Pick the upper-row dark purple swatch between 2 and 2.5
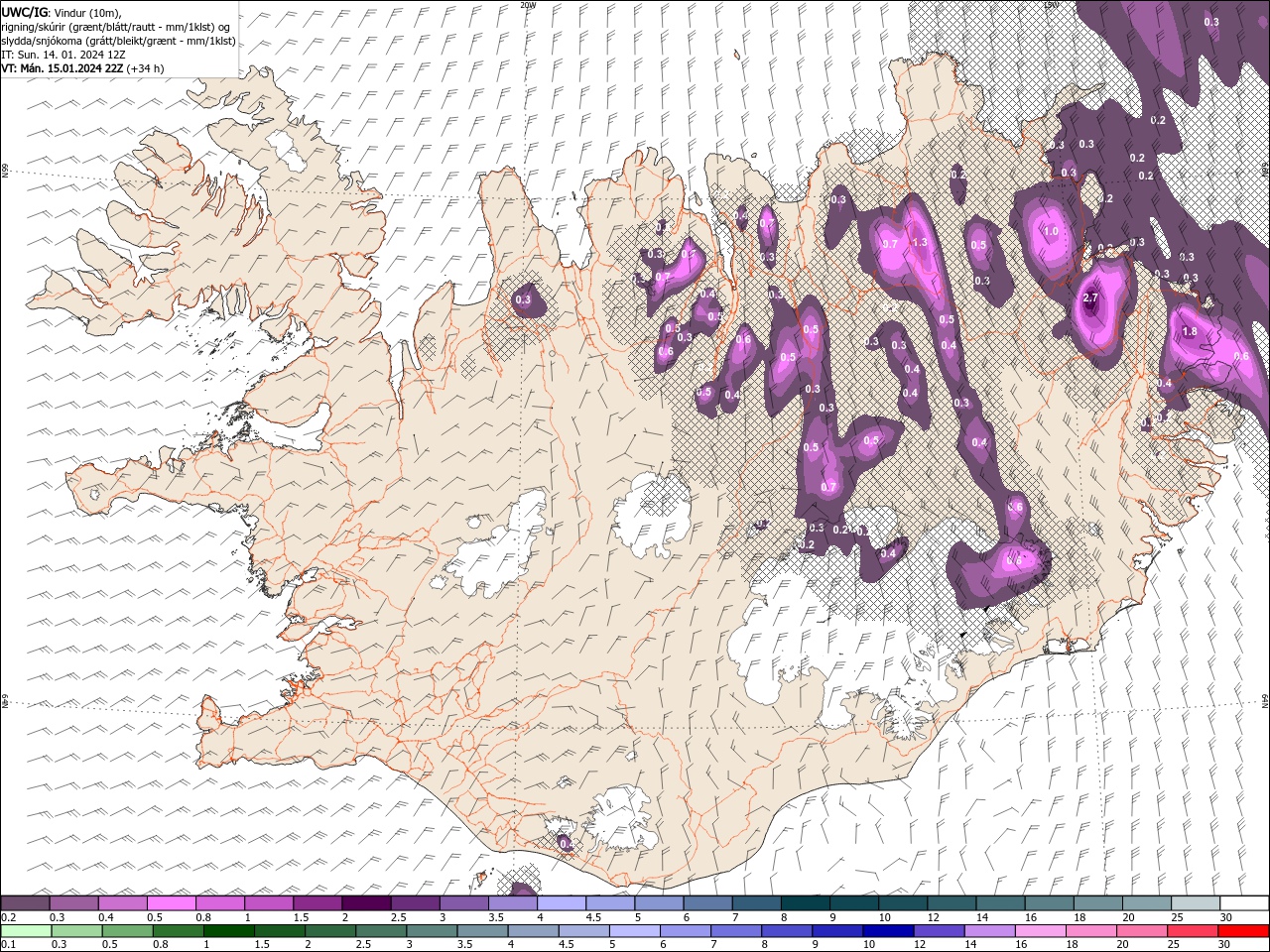1270x952 pixels. [x=366, y=903]
